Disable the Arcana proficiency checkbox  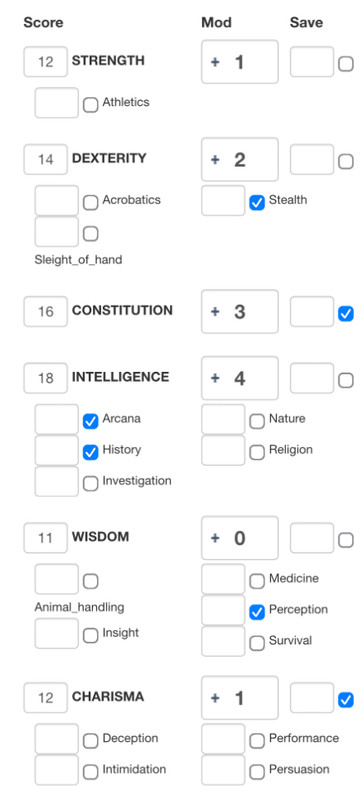coord(90,421)
